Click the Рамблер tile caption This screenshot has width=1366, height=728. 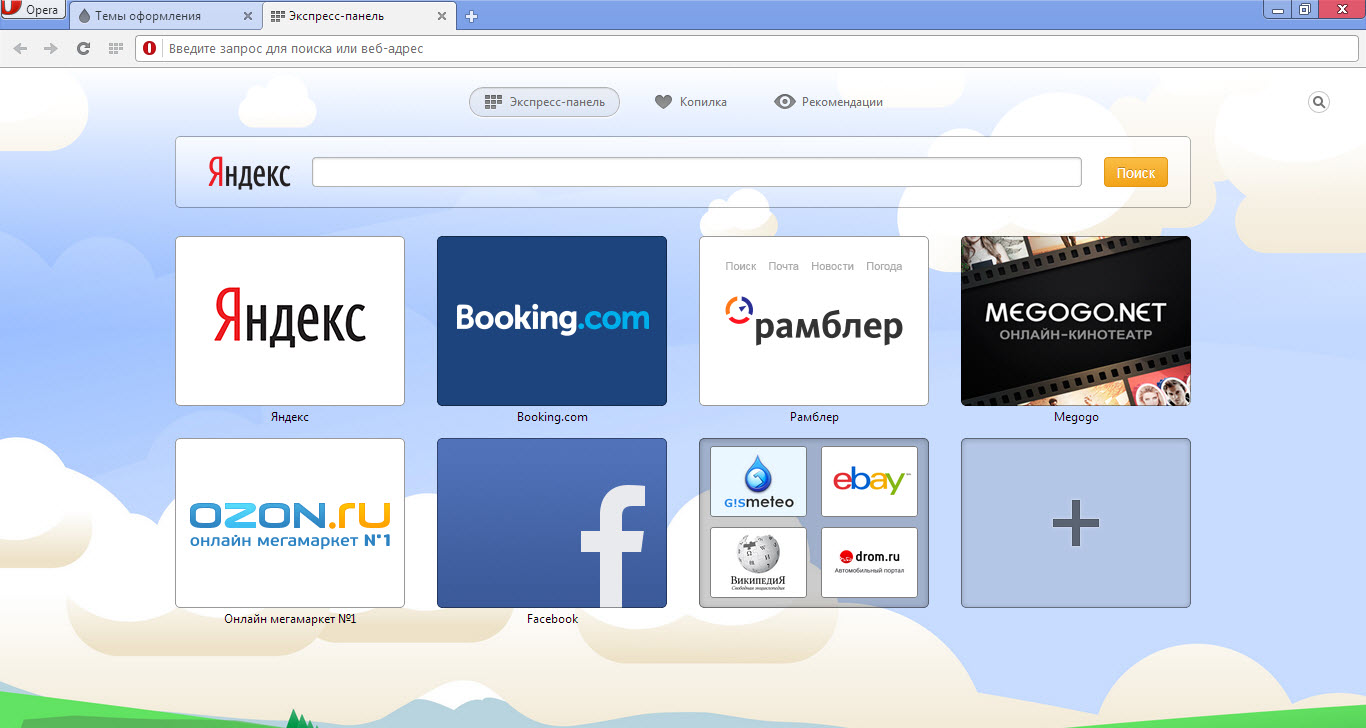coord(814,417)
